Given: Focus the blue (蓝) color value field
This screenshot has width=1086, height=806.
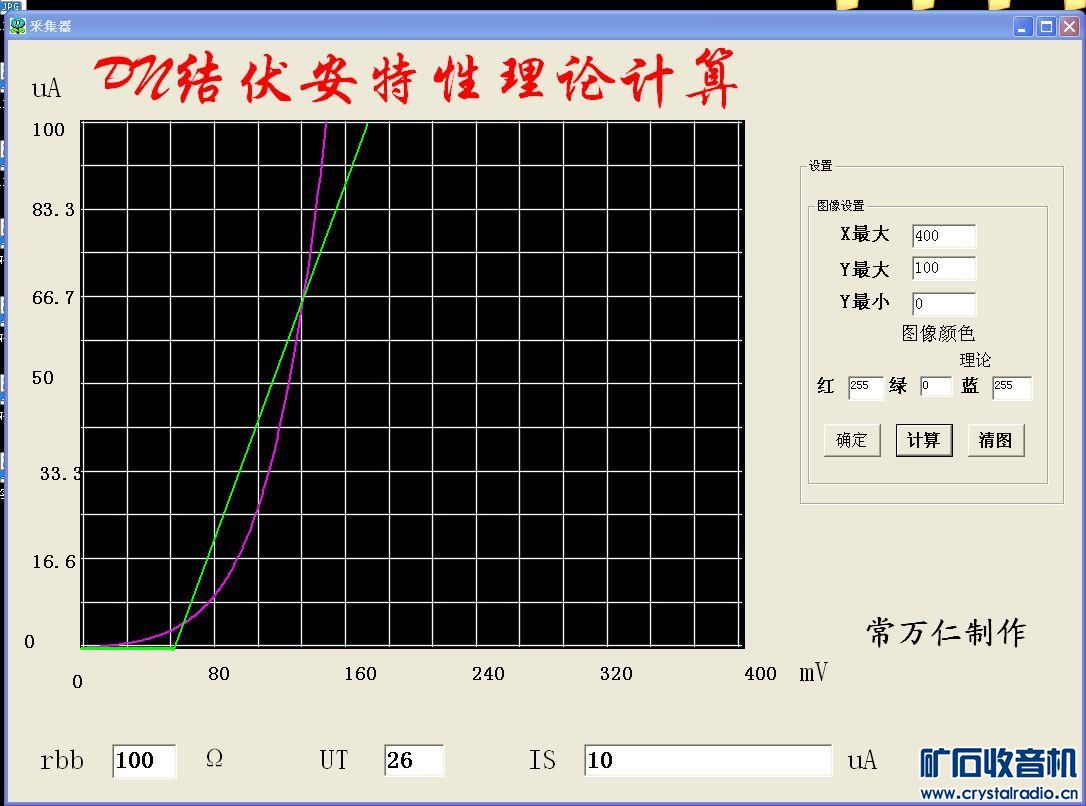Looking at the screenshot, I should coord(1012,388).
